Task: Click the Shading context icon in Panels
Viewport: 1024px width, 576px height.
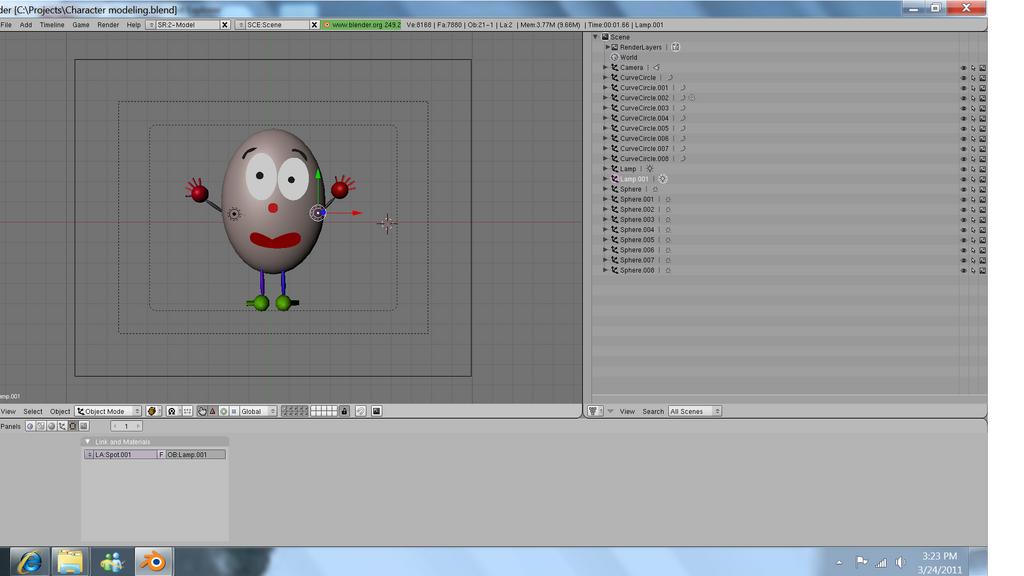Action: 52,426
